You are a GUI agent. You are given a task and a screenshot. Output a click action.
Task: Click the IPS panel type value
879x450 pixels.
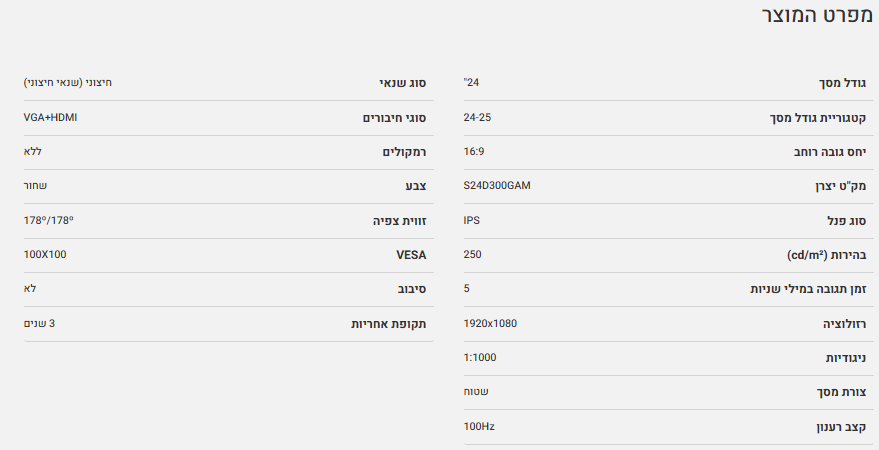[x=472, y=220]
